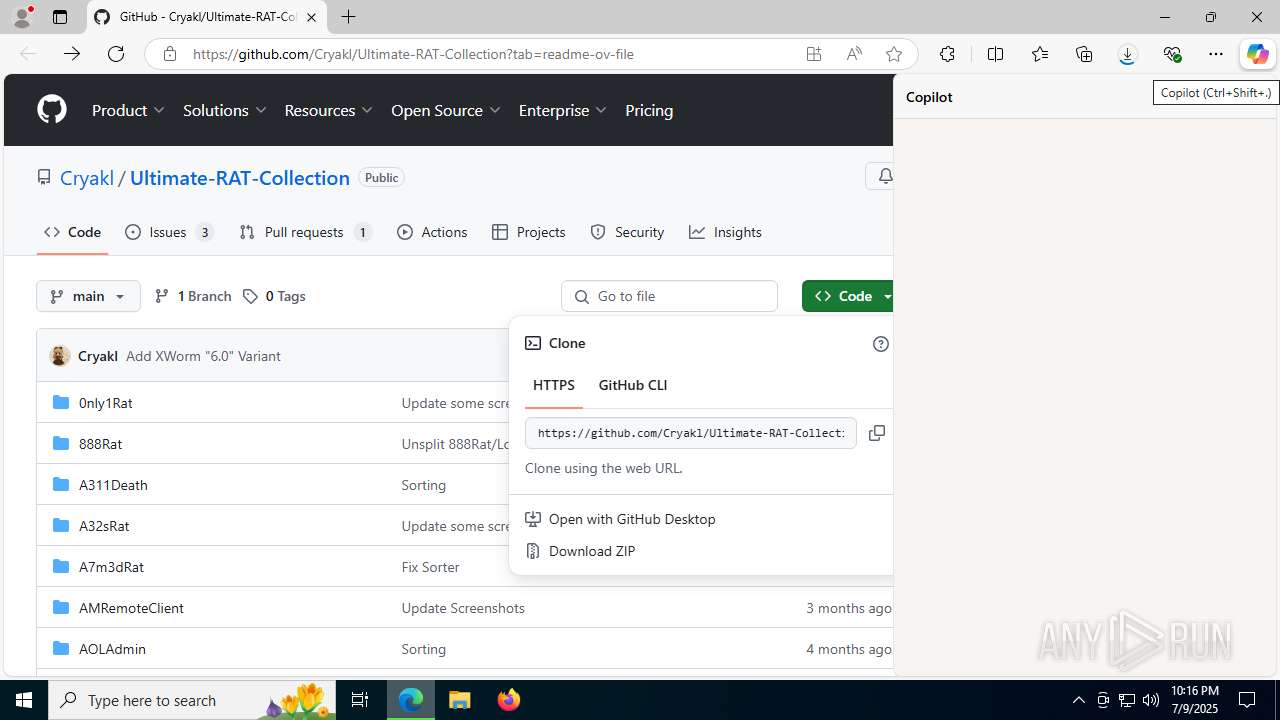
Task: Open the Insights tab
Action: (x=725, y=232)
